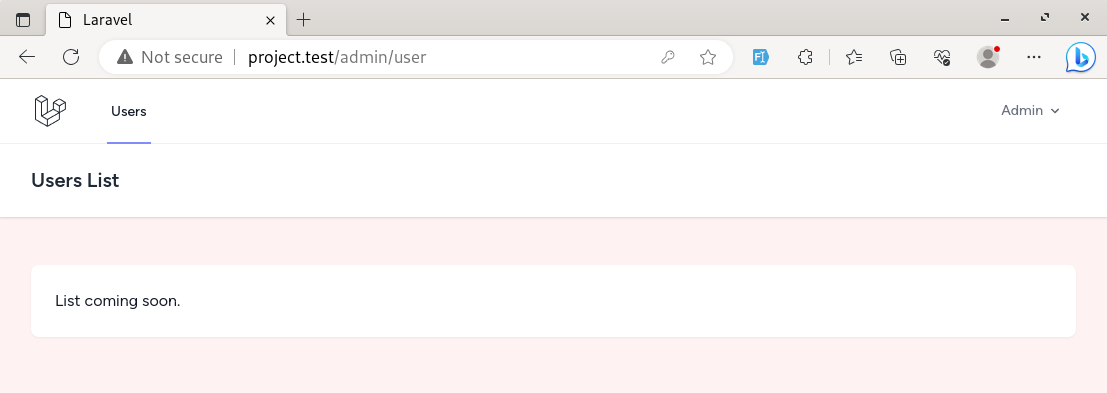Click the Laravel logo in the navbar
Screen dimensions: 1107x393
50,111
